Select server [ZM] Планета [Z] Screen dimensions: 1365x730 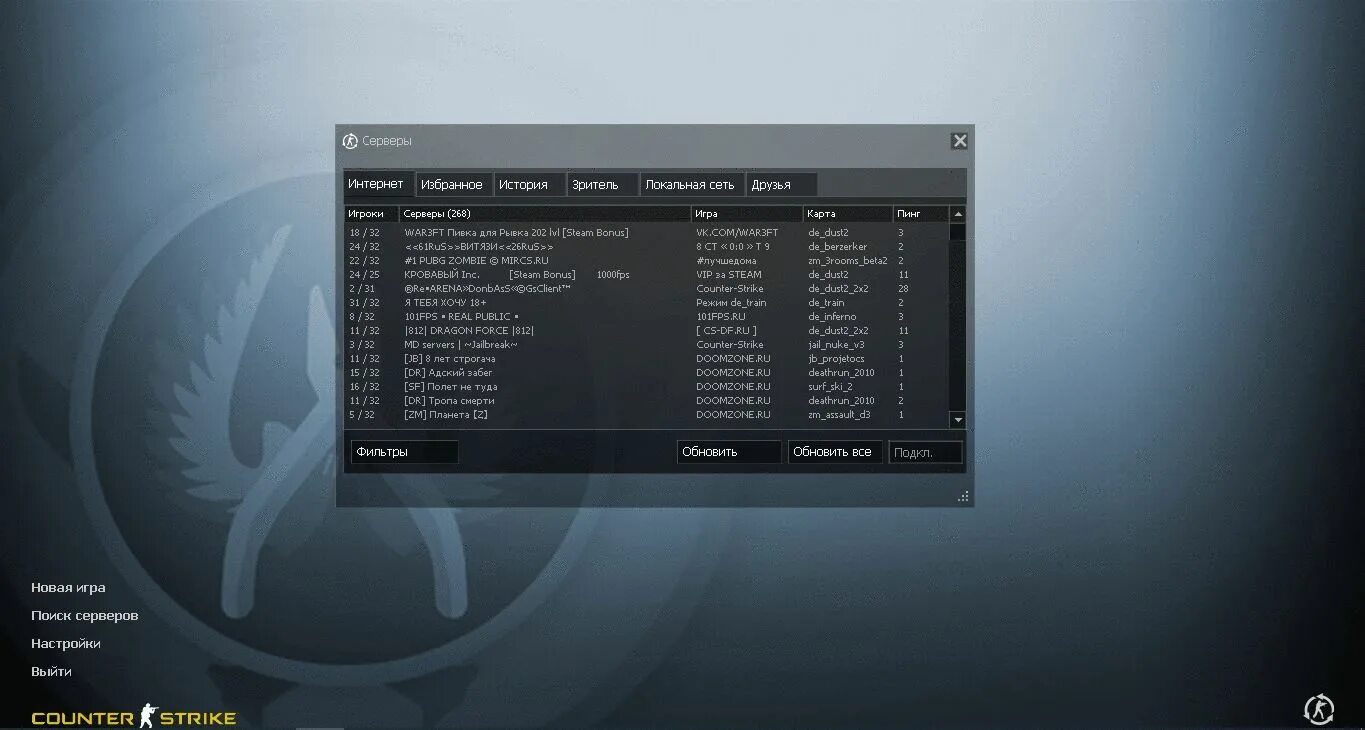tap(646, 415)
